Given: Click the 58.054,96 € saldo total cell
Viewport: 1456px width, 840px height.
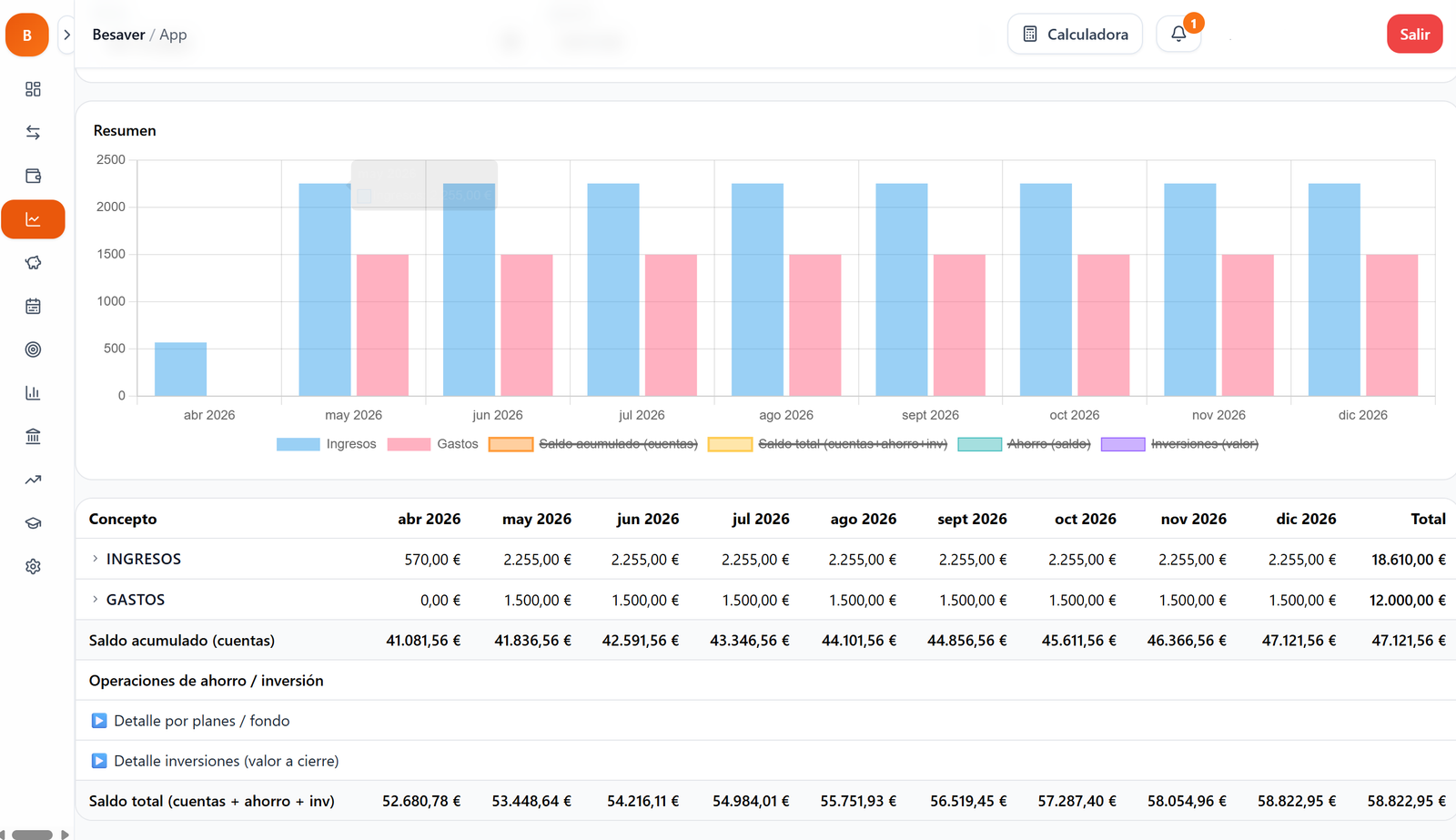Looking at the screenshot, I should 1187,802.
